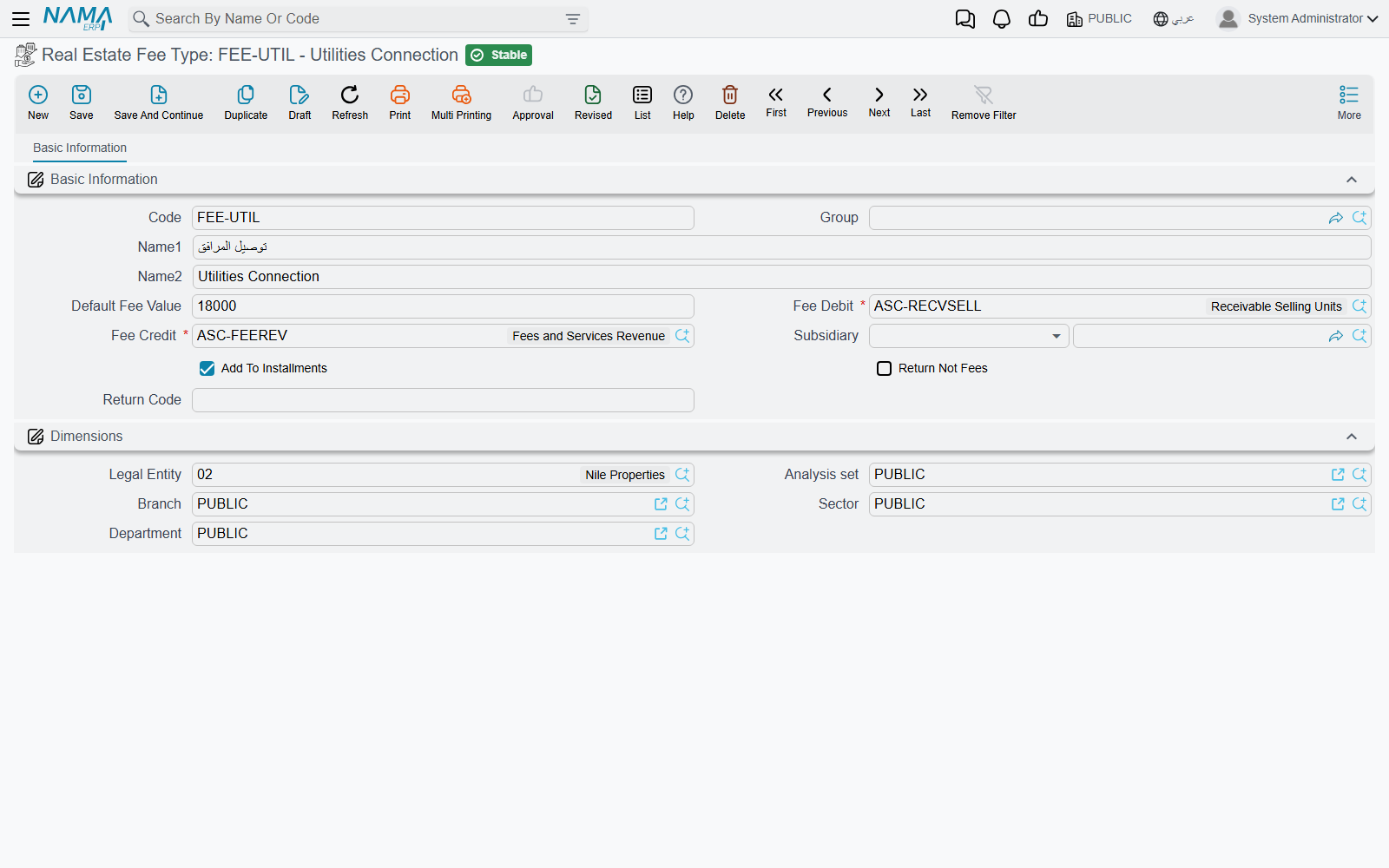Go to the Previous record

click(x=827, y=102)
